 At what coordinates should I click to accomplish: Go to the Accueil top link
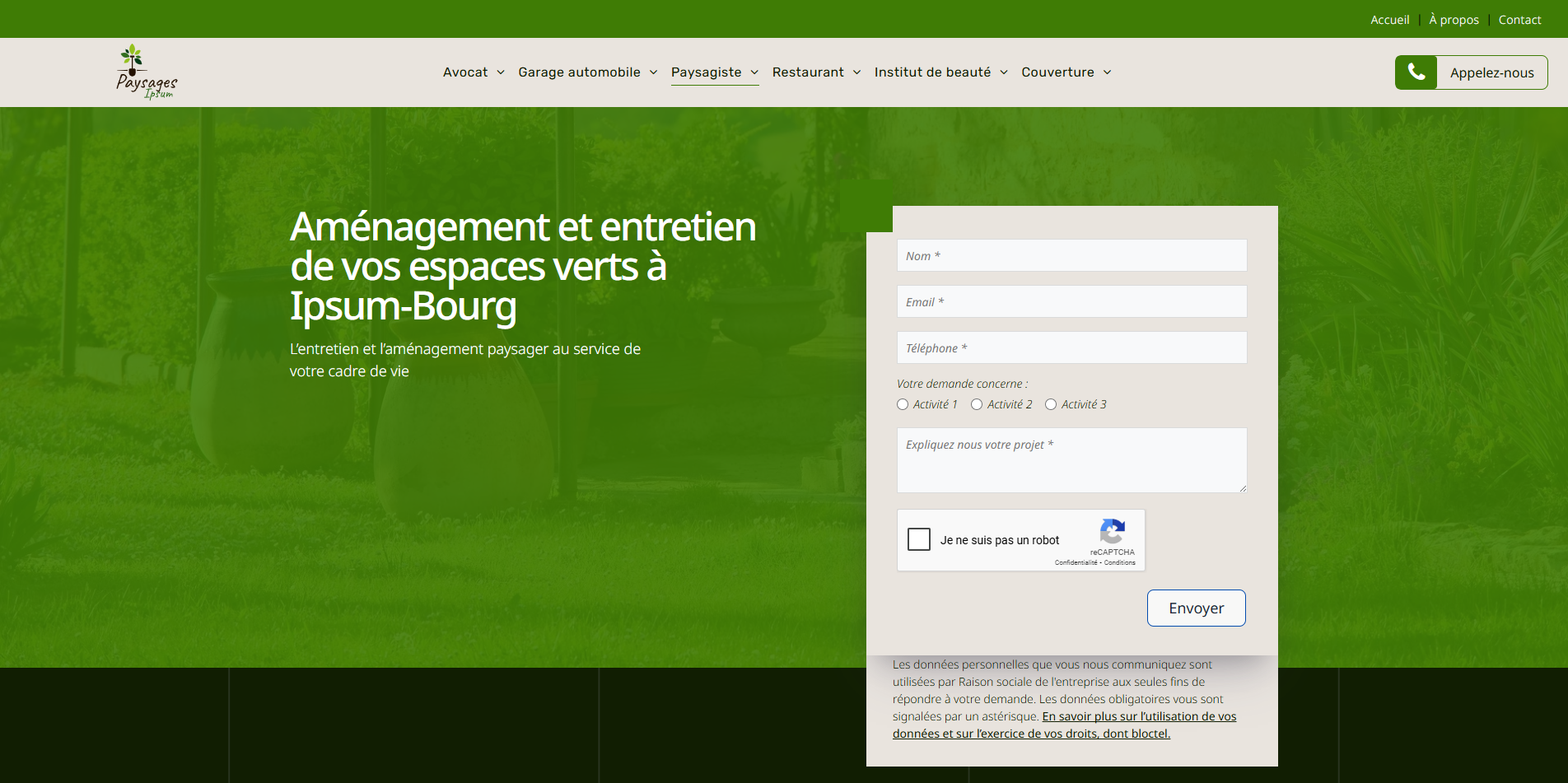(x=1389, y=20)
